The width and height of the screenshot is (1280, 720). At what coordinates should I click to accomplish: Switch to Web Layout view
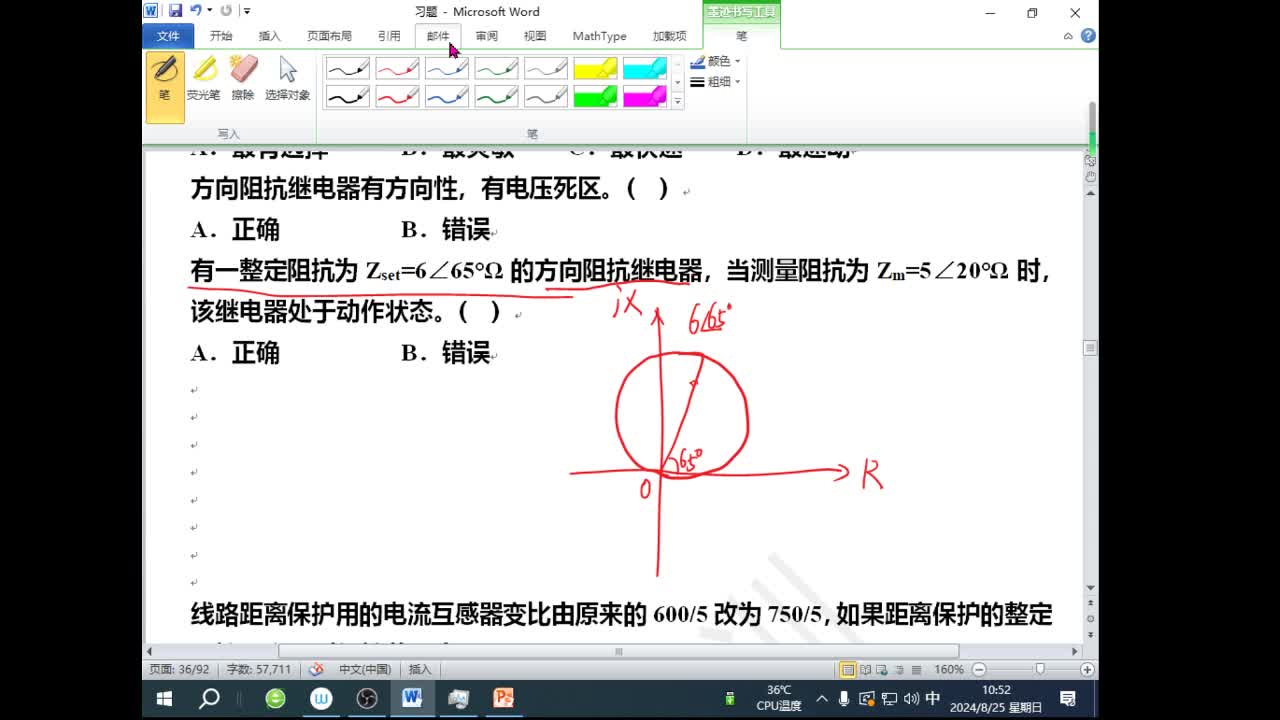883,669
